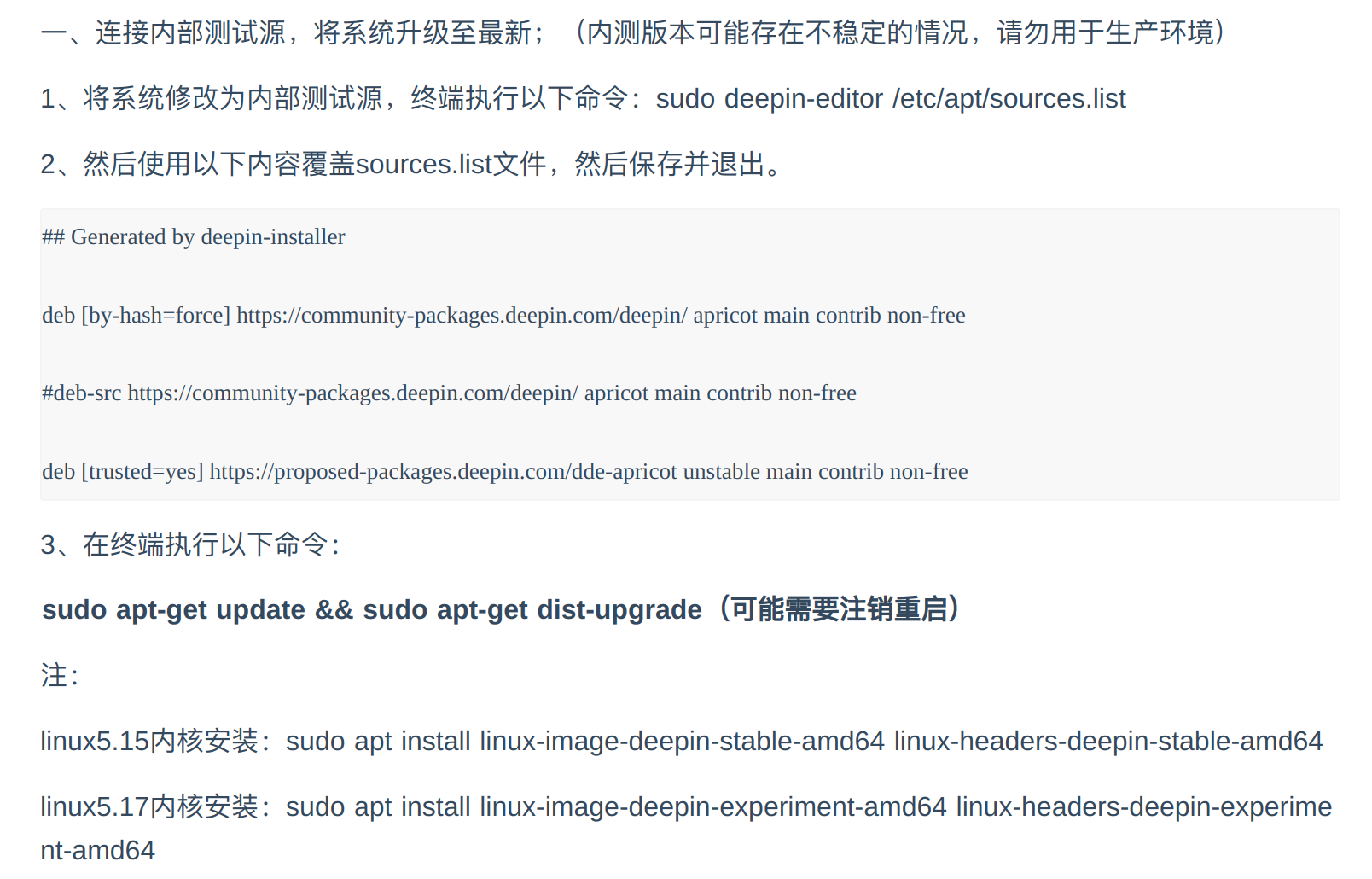Click the step "2、然后使用以下内容覆盖sources.list文件"
The image size is (1372, 879).
click(294, 164)
